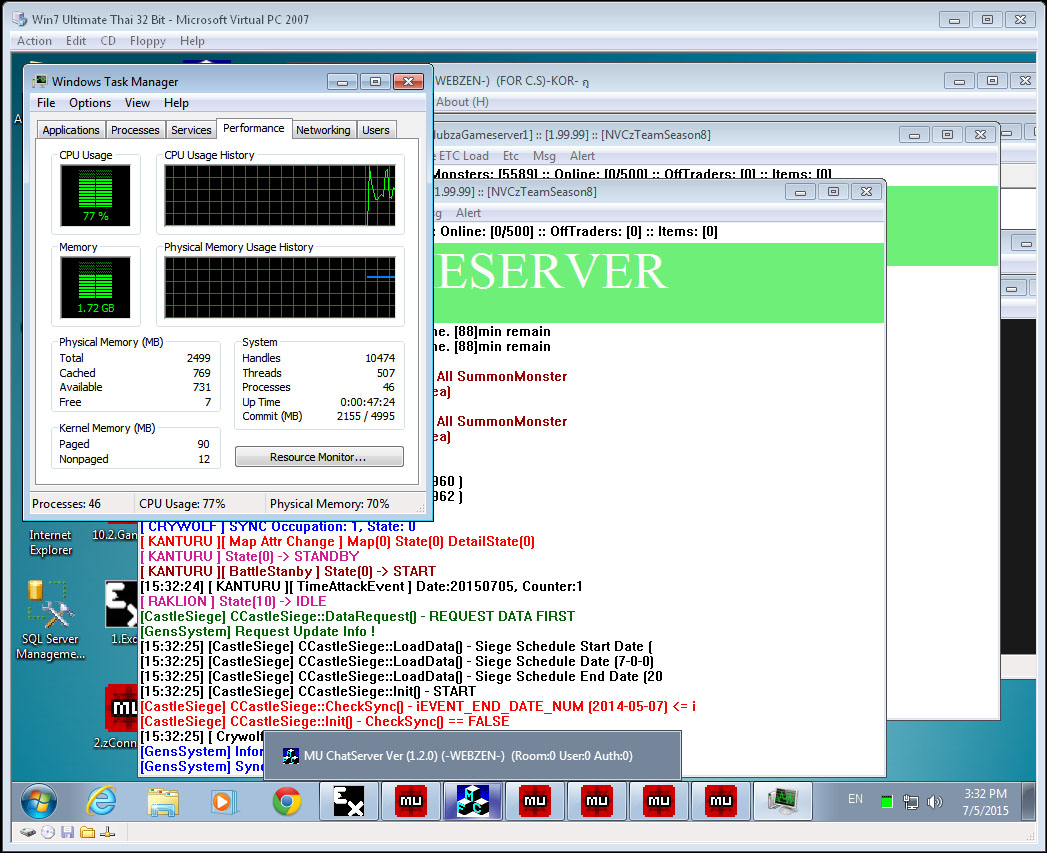Select the Services tab
1047x853 pixels.
tap(191, 130)
